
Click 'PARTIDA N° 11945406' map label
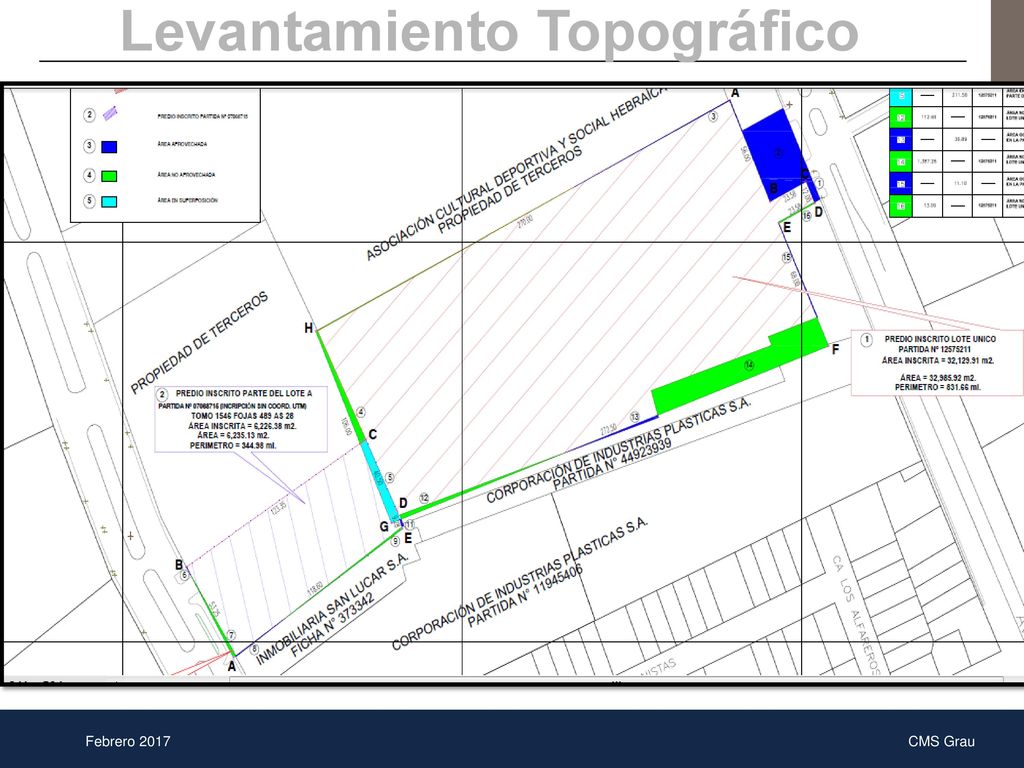[525, 596]
